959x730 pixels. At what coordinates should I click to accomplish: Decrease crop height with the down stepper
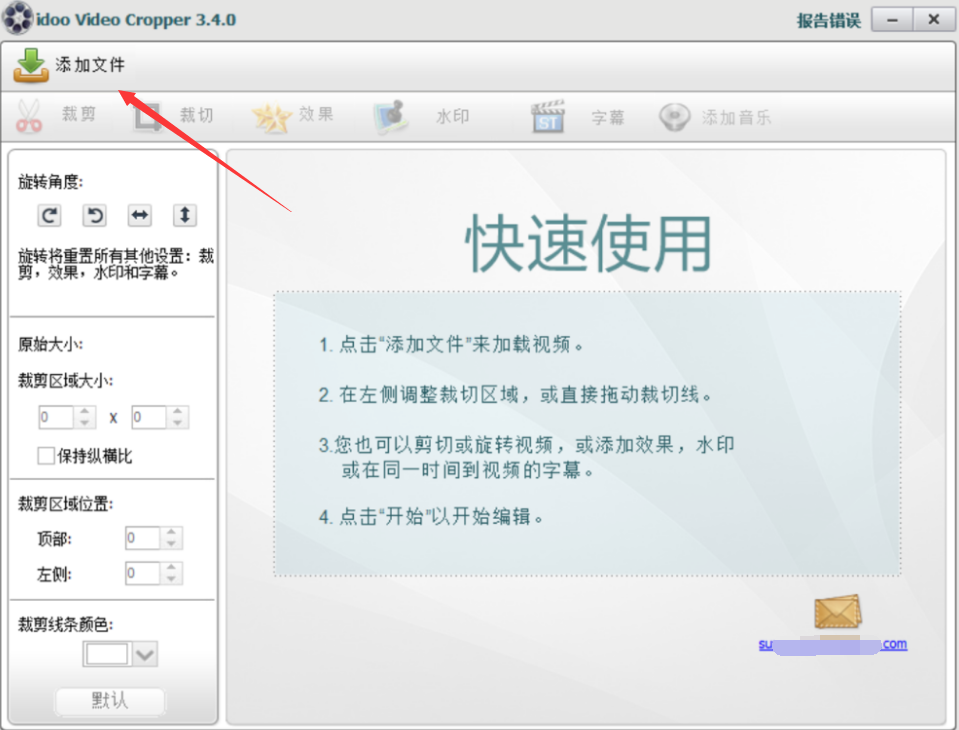point(177,422)
